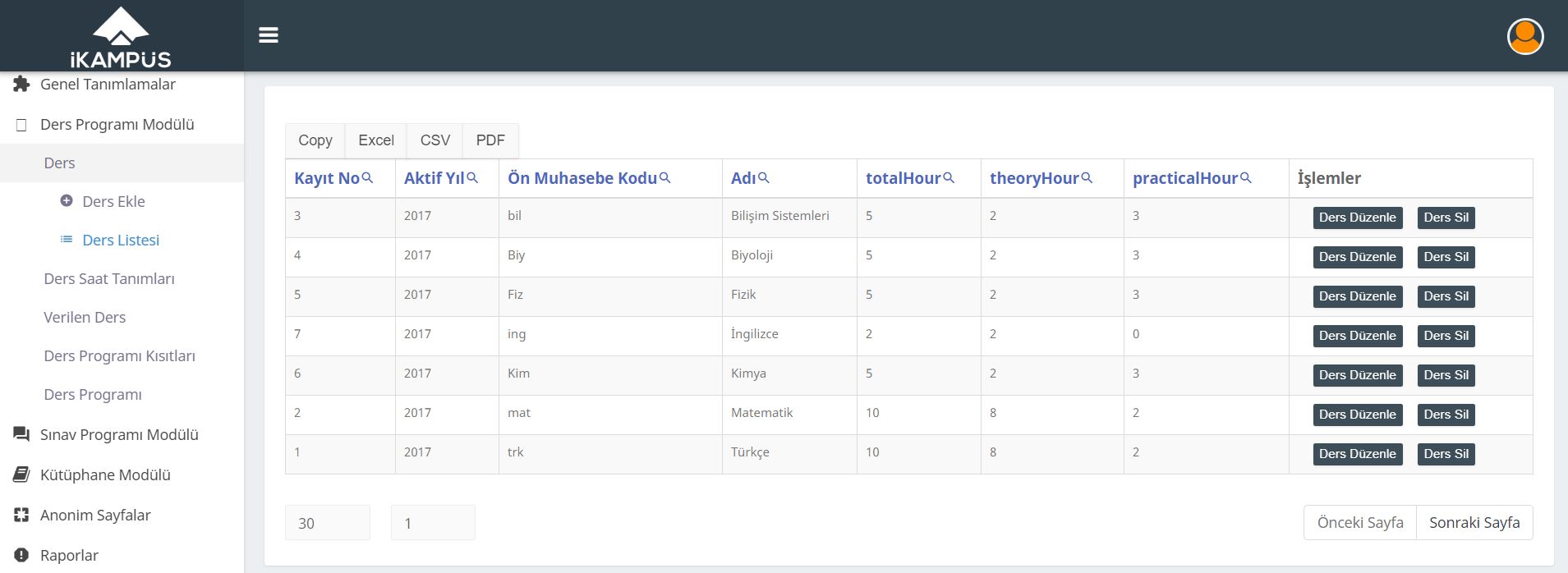
Task: Click the Türkçe cell
Action: point(789,454)
